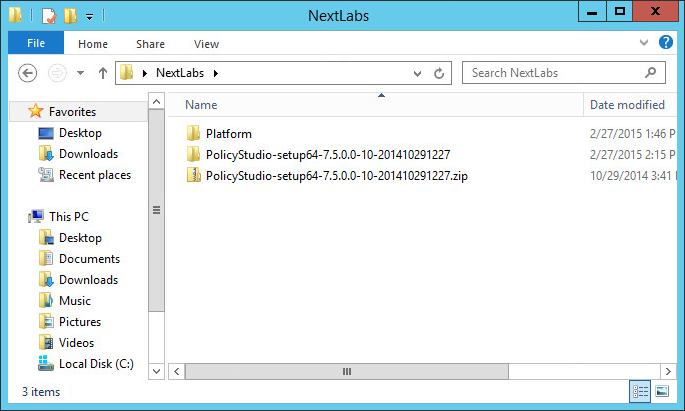685x411 pixels.
Task: Click the horizontal scrollbar thumb
Action: [347, 372]
